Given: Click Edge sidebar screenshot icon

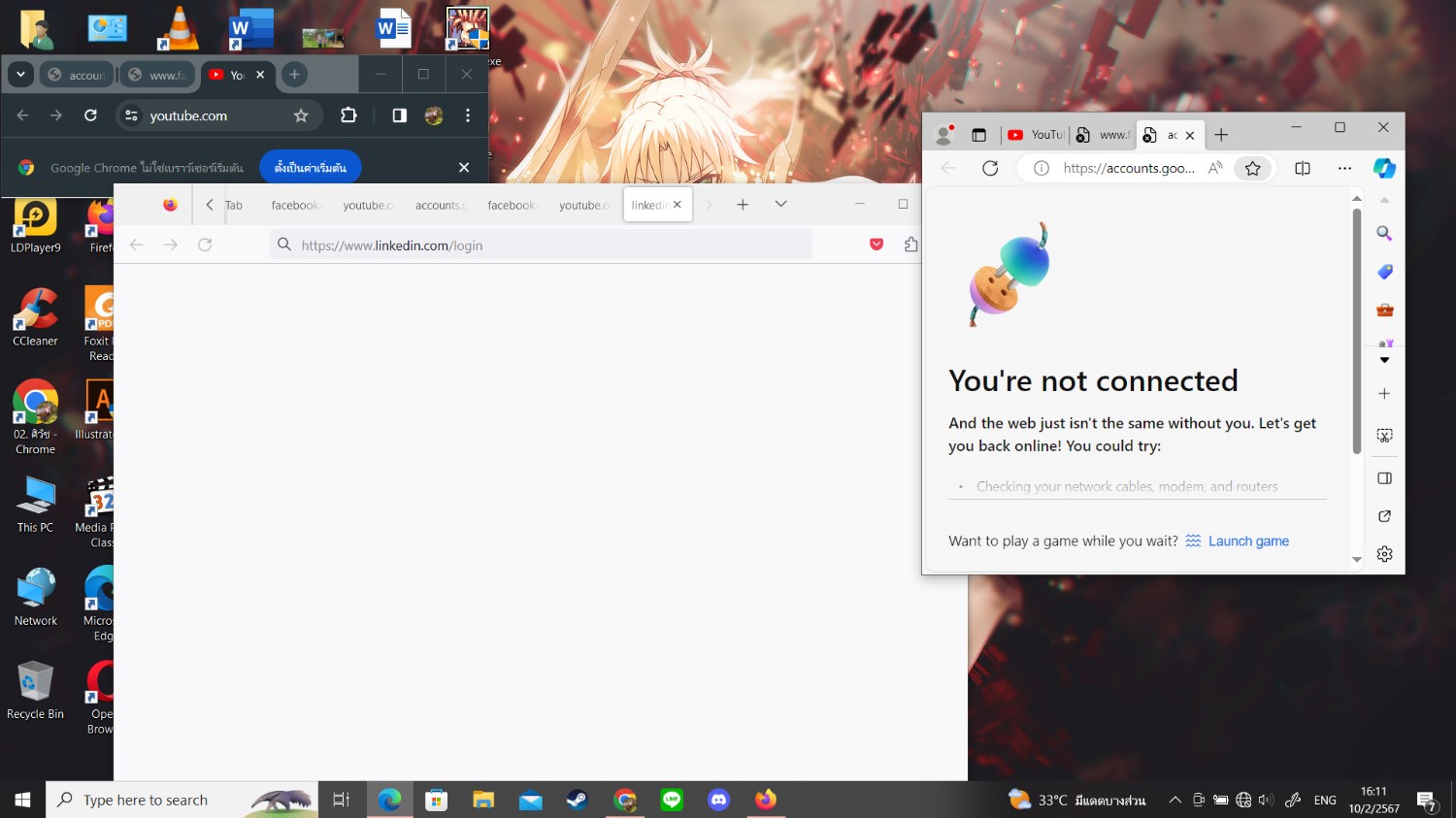Looking at the screenshot, I should pos(1385,436).
